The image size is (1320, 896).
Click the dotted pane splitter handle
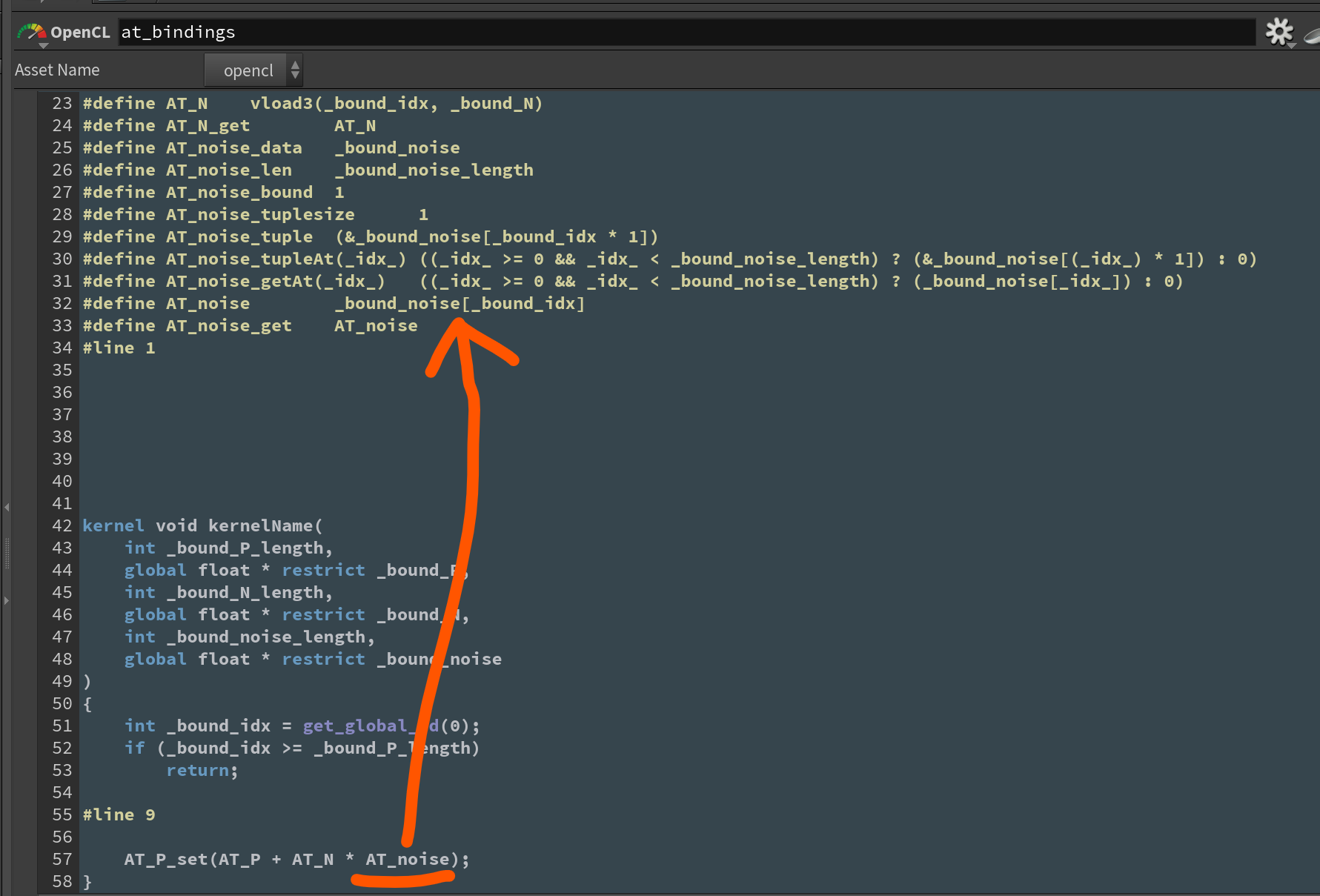click(x=7, y=554)
